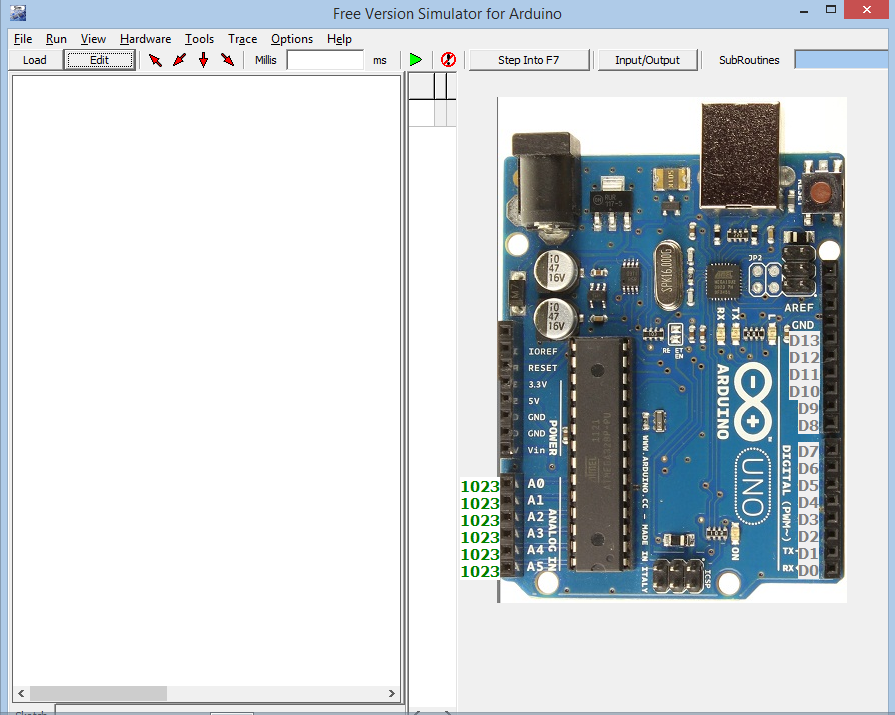
Task: Open the Hardware menu
Action: (146, 39)
